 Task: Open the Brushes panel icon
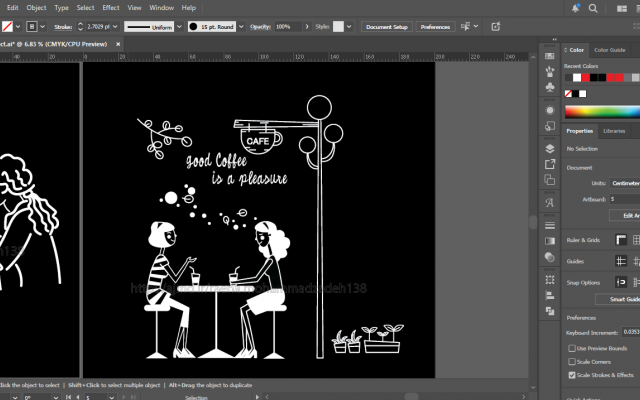click(x=550, y=71)
